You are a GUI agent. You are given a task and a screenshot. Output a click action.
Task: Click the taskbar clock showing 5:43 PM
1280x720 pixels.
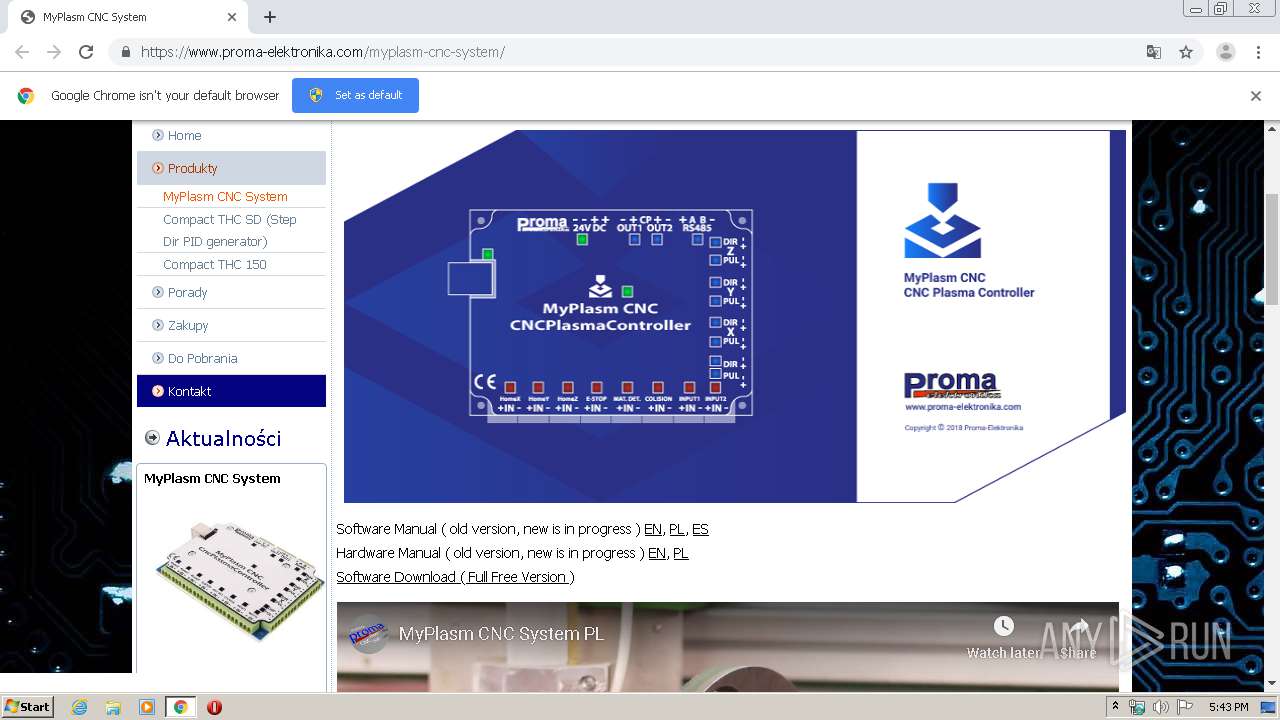pyautogui.click(x=1227, y=707)
